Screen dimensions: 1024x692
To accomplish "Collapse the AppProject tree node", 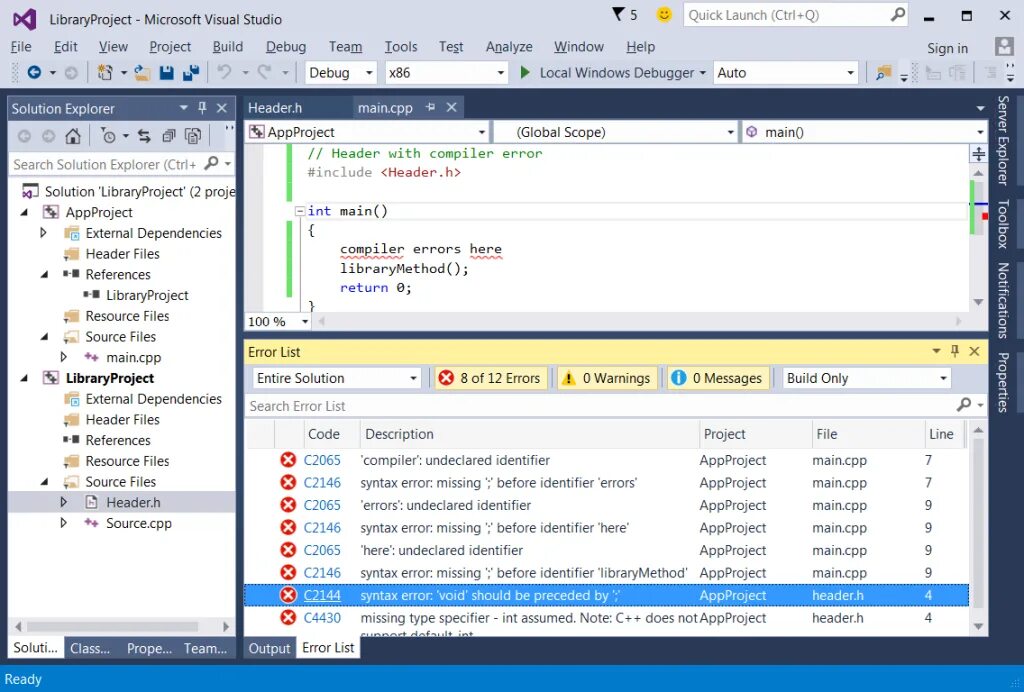I will click(x=24, y=212).
